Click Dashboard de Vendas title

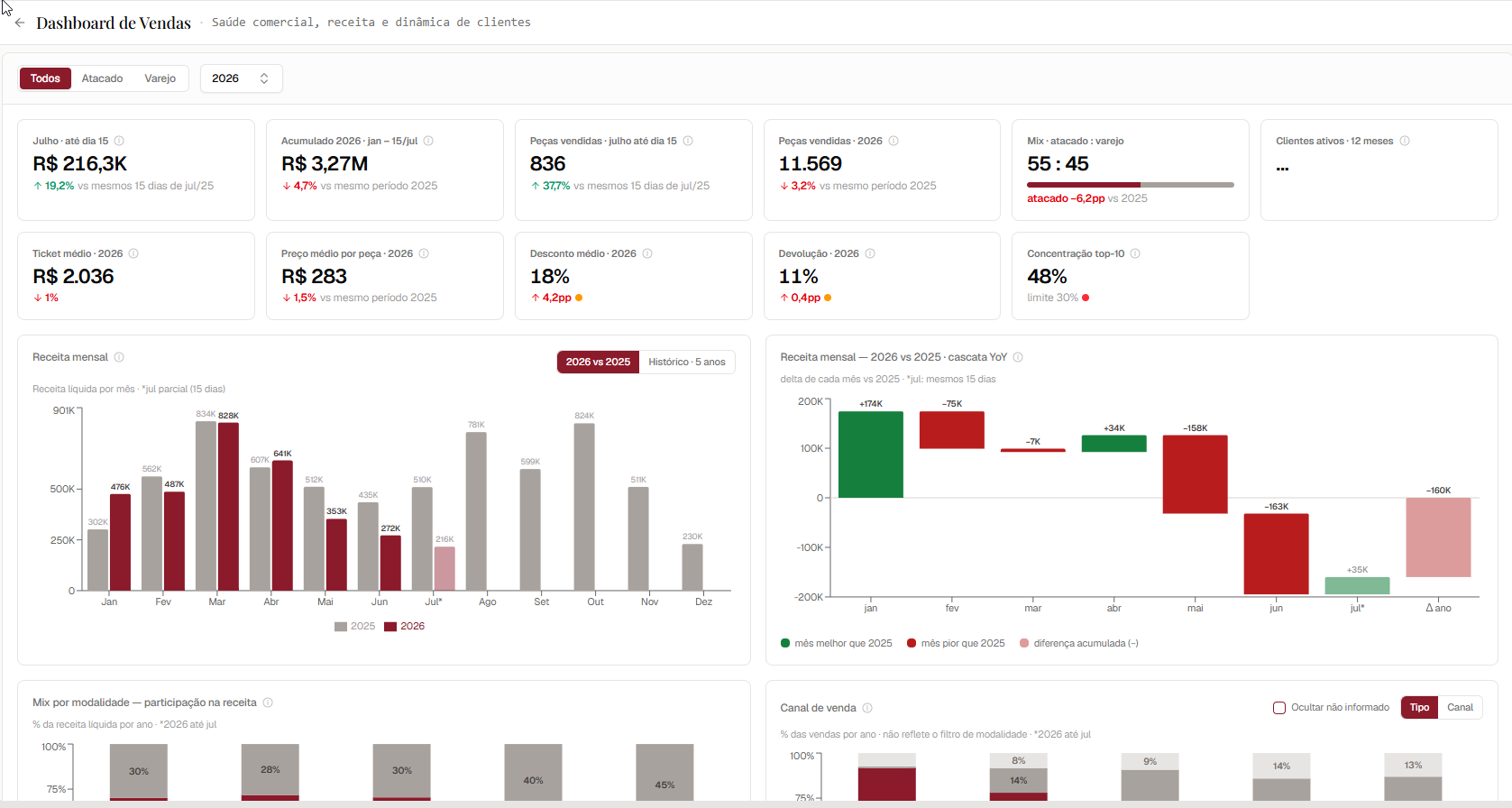click(x=114, y=23)
